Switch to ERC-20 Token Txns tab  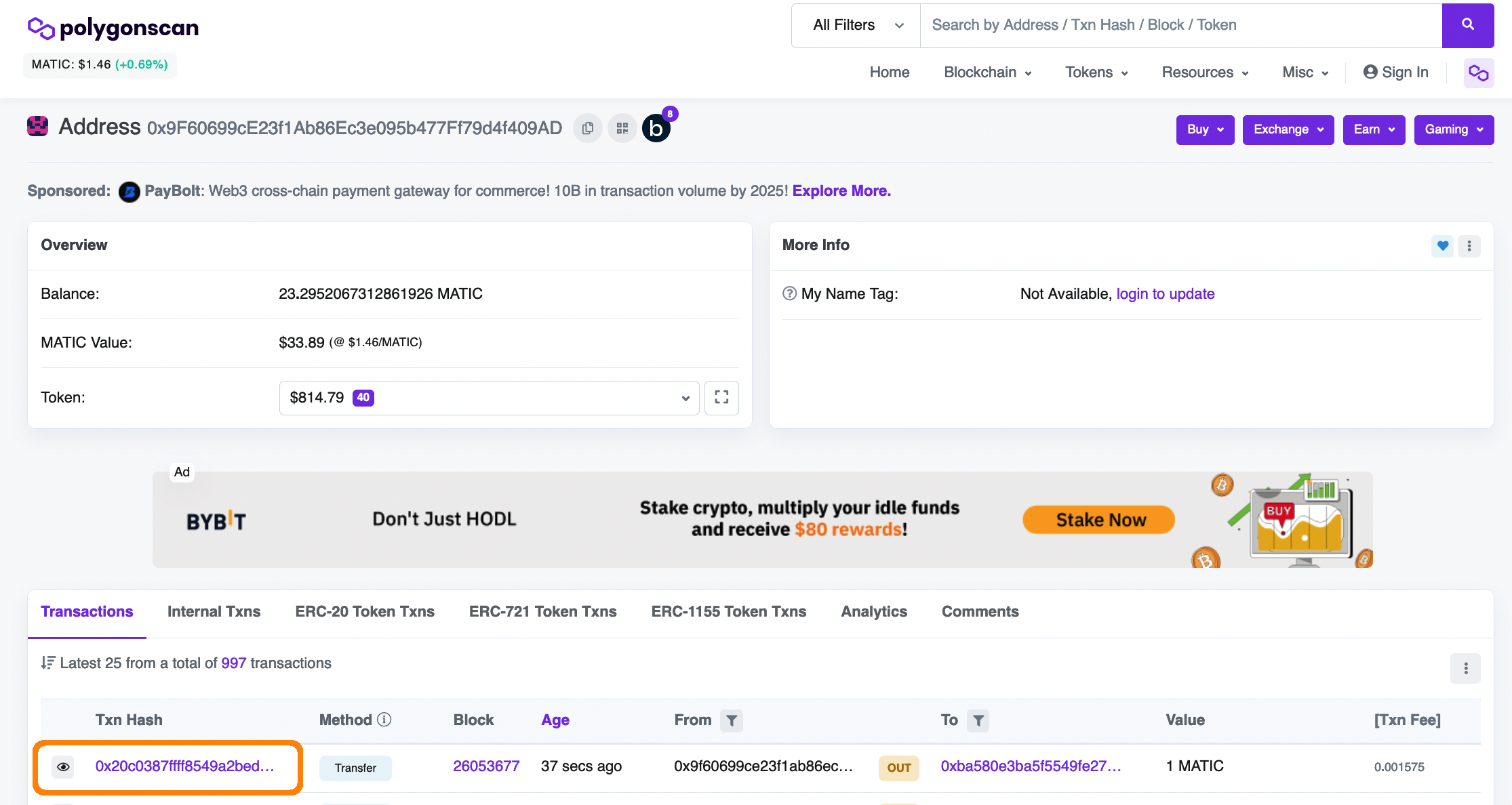pos(364,612)
